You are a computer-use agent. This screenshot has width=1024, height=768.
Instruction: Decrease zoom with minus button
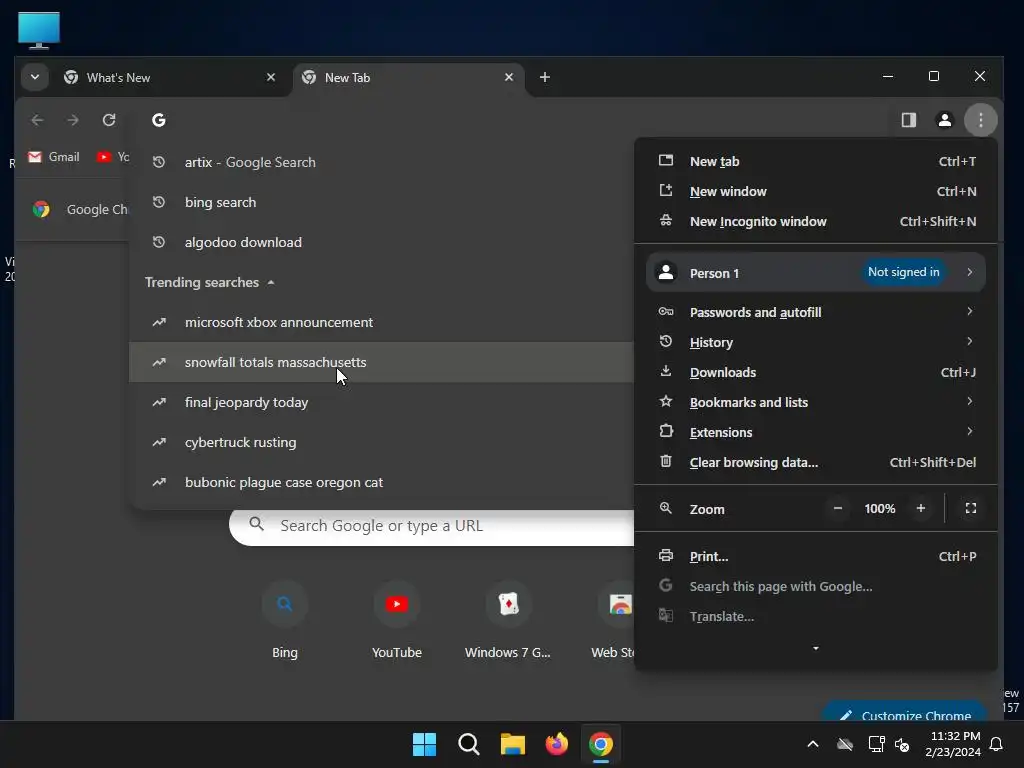[x=838, y=509]
